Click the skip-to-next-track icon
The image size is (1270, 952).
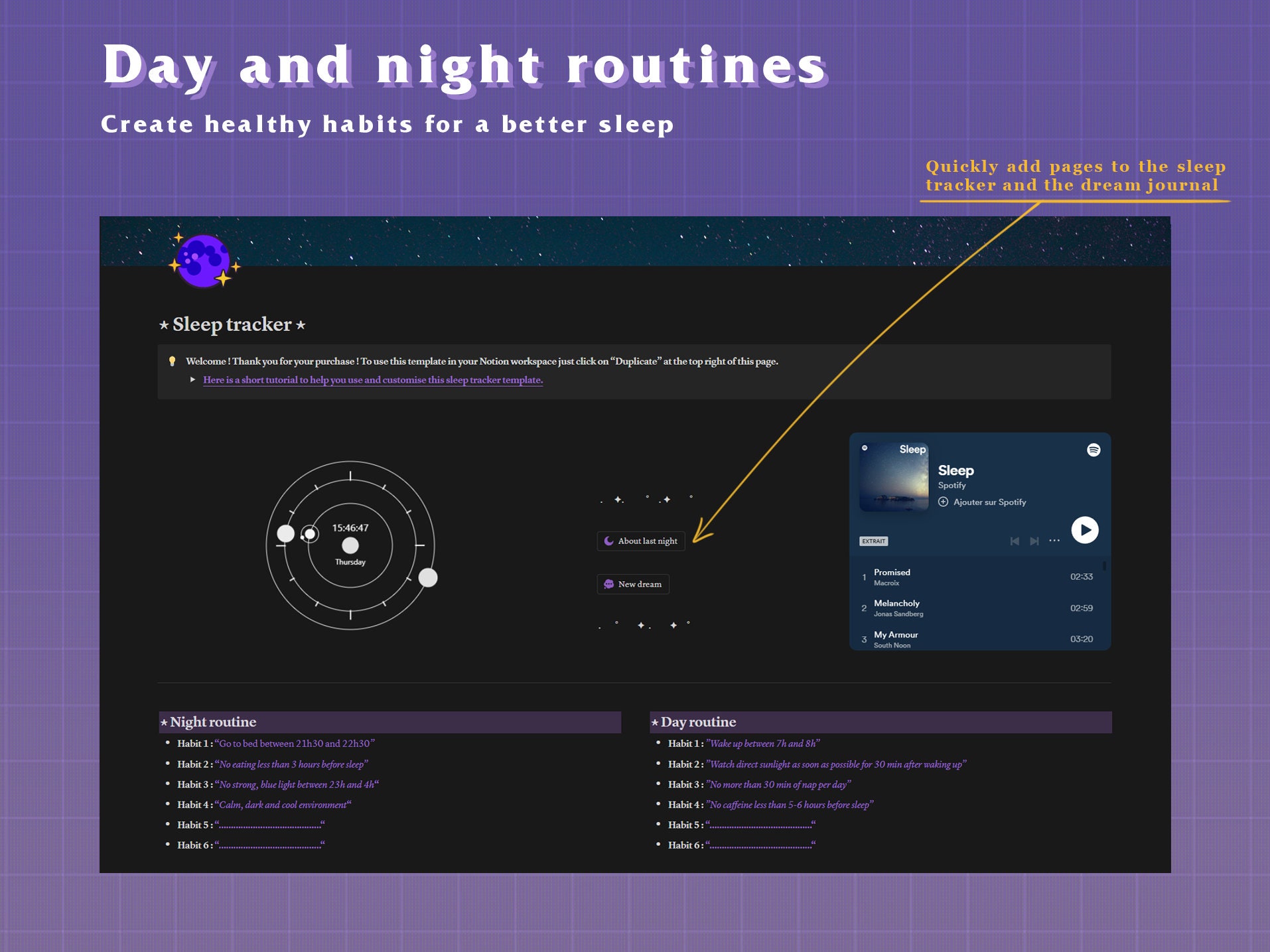[x=1034, y=541]
